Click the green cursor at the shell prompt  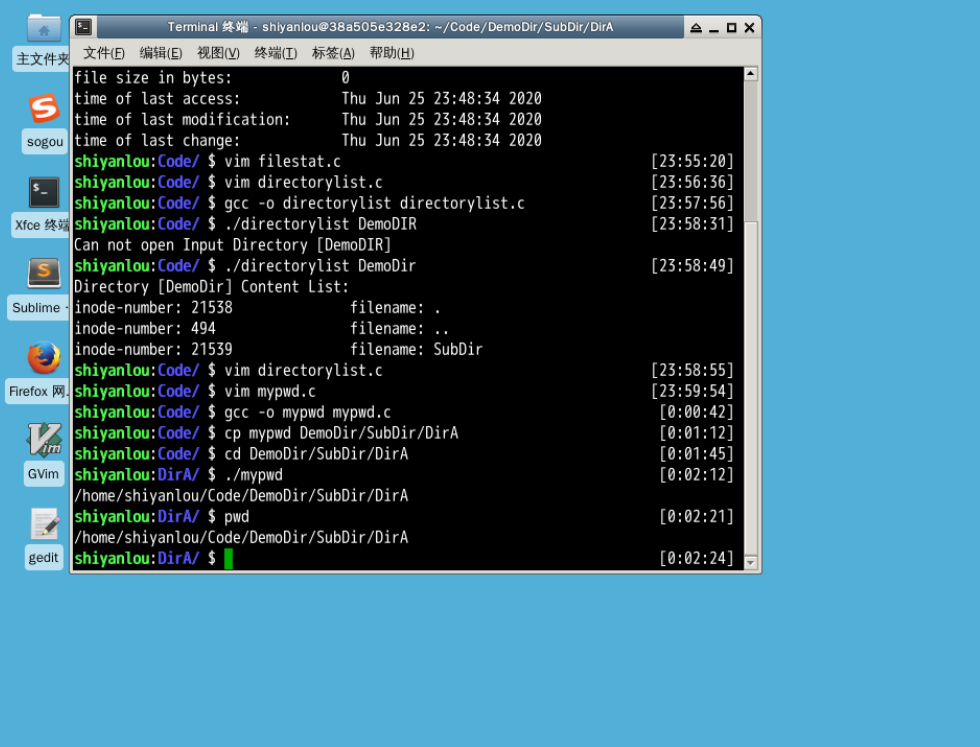(x=228, y=558)
